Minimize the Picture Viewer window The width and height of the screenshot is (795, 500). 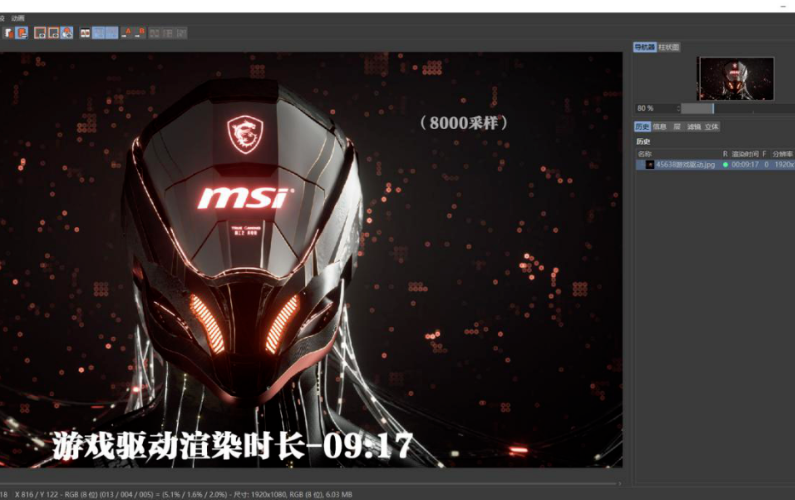[783, 6]
